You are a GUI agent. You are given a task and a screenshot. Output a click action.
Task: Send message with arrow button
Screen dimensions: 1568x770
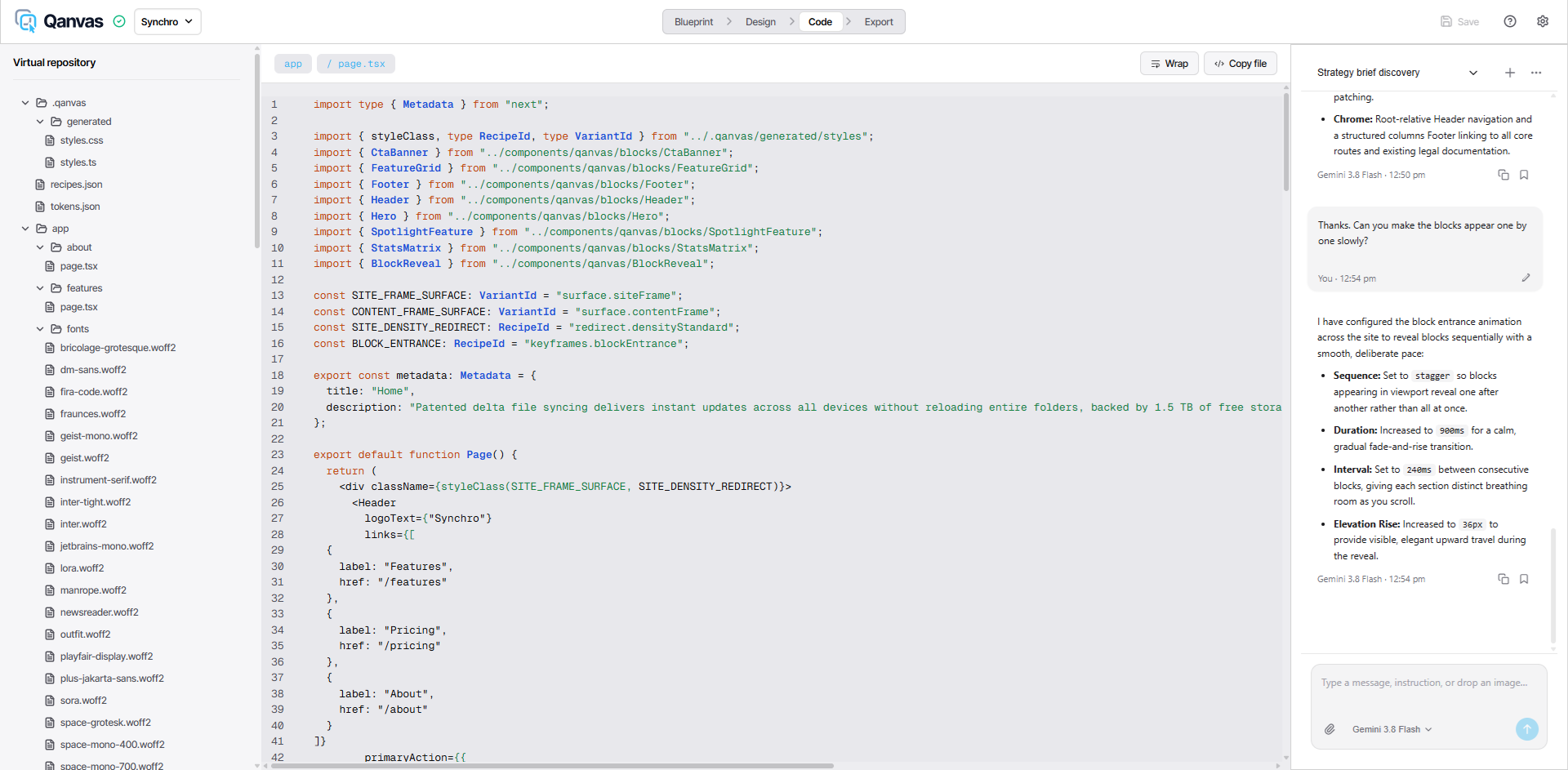point(1527,729)
